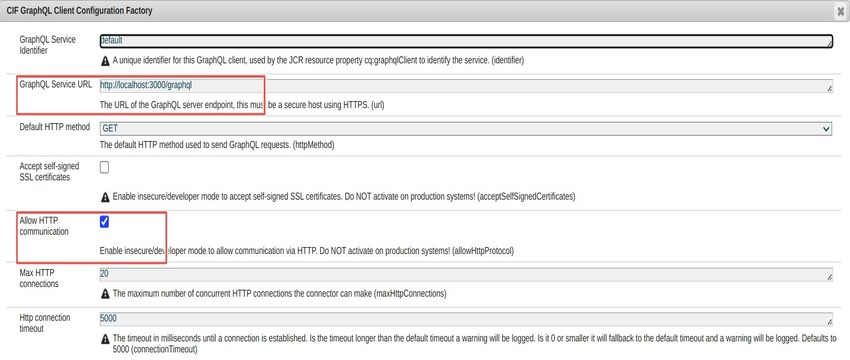850x360 pixels.
Task: Click resize handle of Service URL field
Action: [829, 89]
